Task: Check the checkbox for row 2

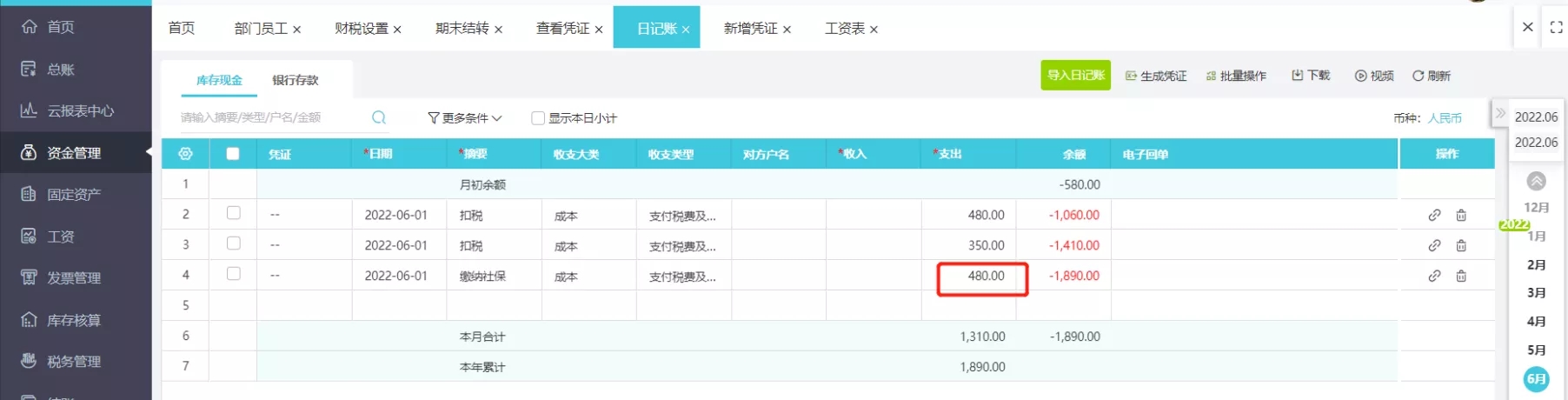Action: coord(233,213)
